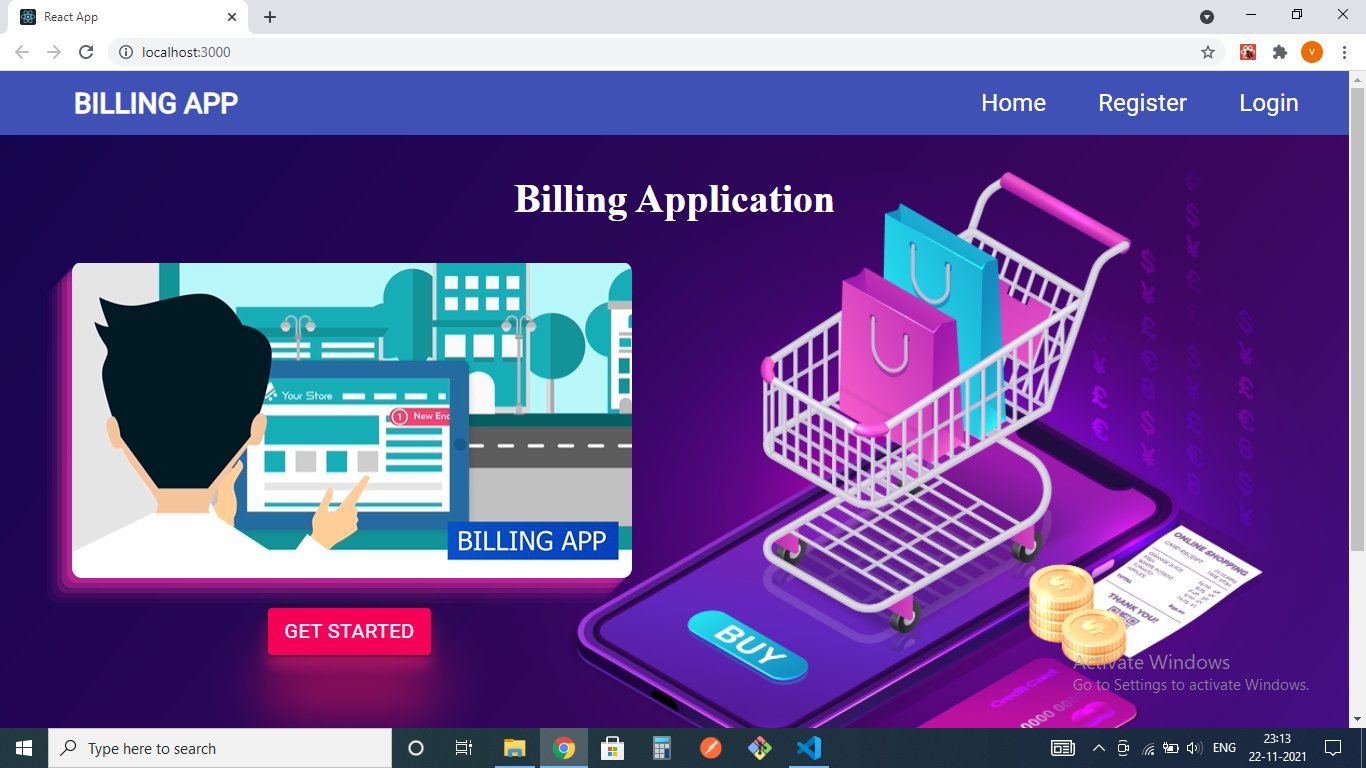Launch Visual Studio Code from the taskbar
The height and width of the screenshot is (768, 1366).
click(809, 747)
